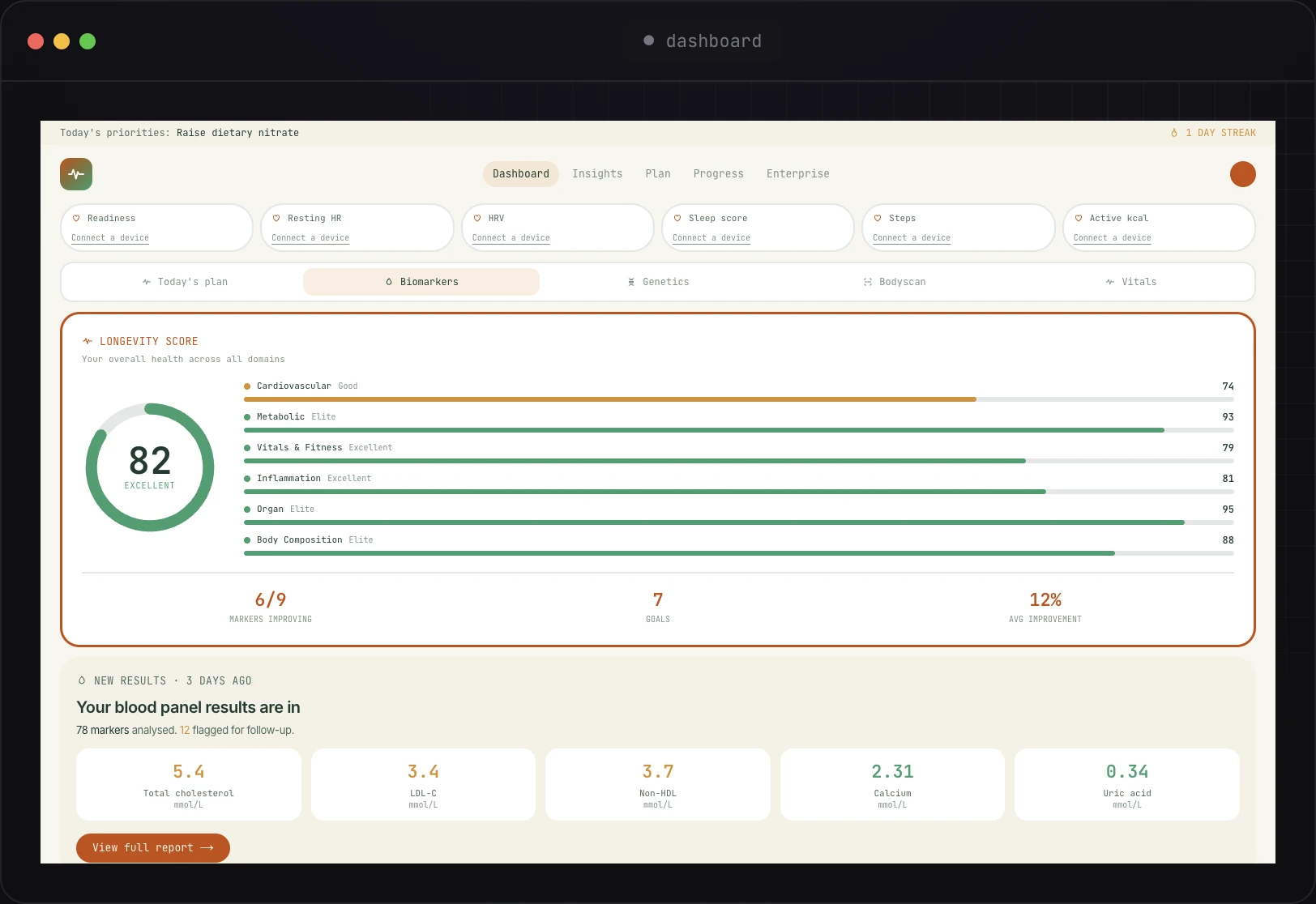1316x904 pixels.
Task: Click the heart icon on Sleep score card
Action: click(x=677, y=218)
